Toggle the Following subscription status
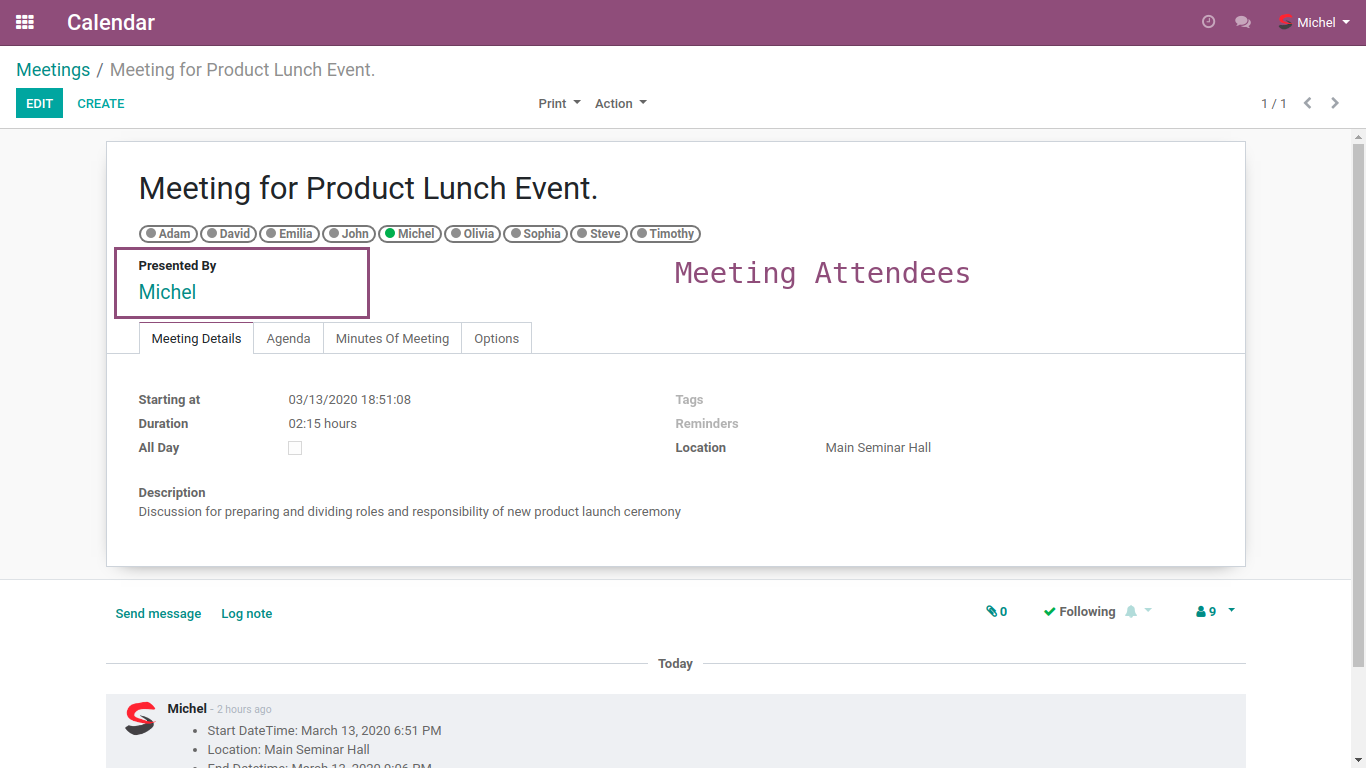 tap(1079, 611)
